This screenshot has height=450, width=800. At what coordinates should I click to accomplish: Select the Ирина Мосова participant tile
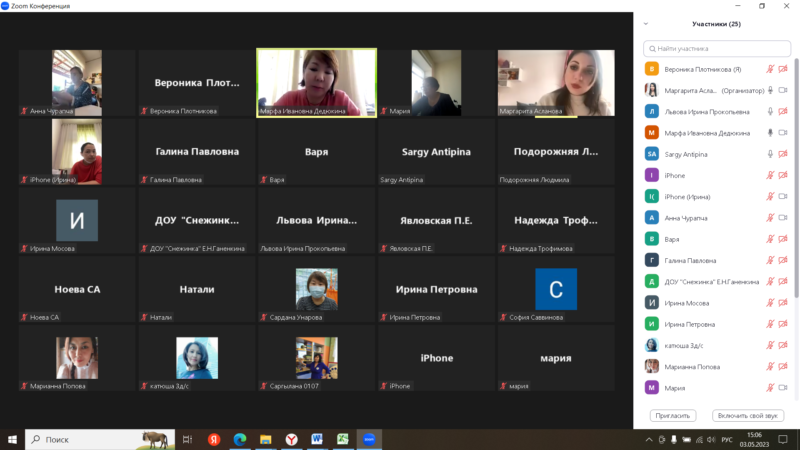(x=77, y=220)
